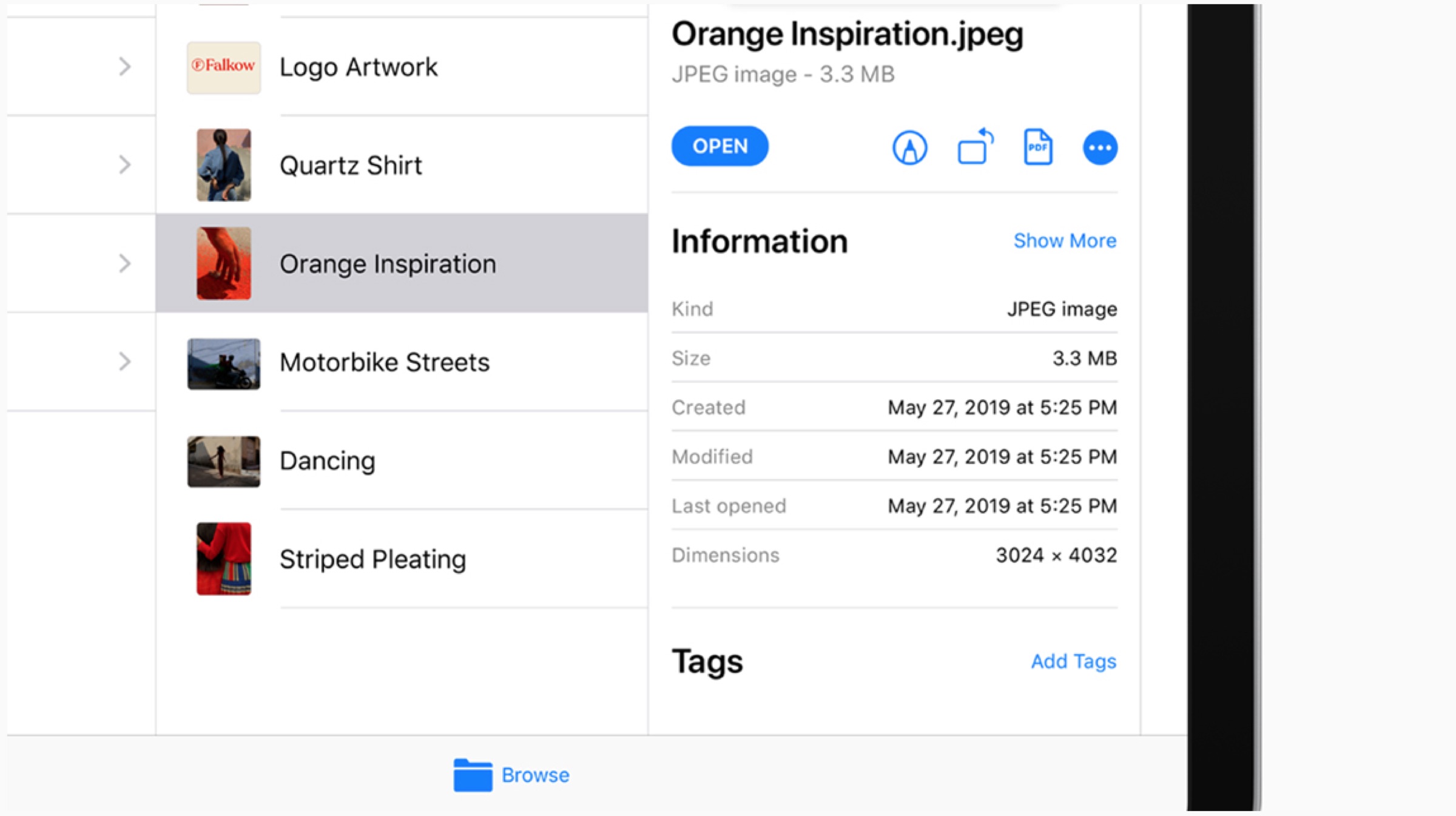1456x816 pixels.
Task: Click the Striped Pleating thumbnail image
Action: [x=223, y=559]
